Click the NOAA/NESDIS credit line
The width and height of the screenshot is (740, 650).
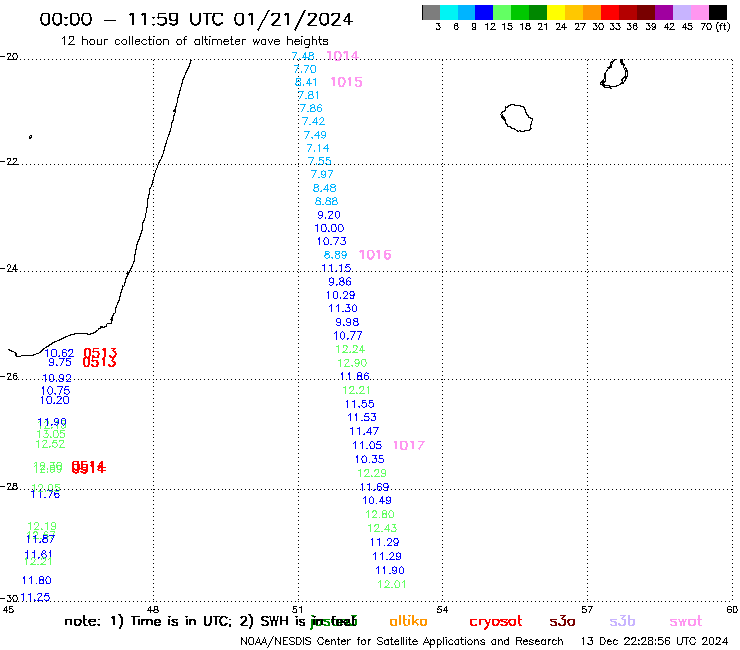[402, 642]
